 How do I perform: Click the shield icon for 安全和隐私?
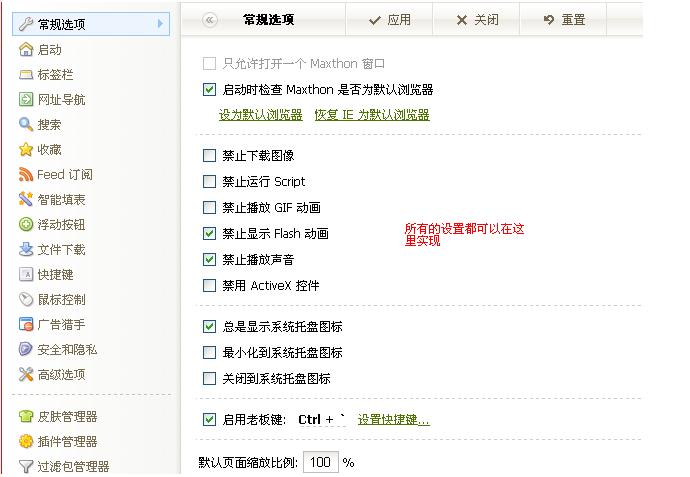[x=26, y=349]
